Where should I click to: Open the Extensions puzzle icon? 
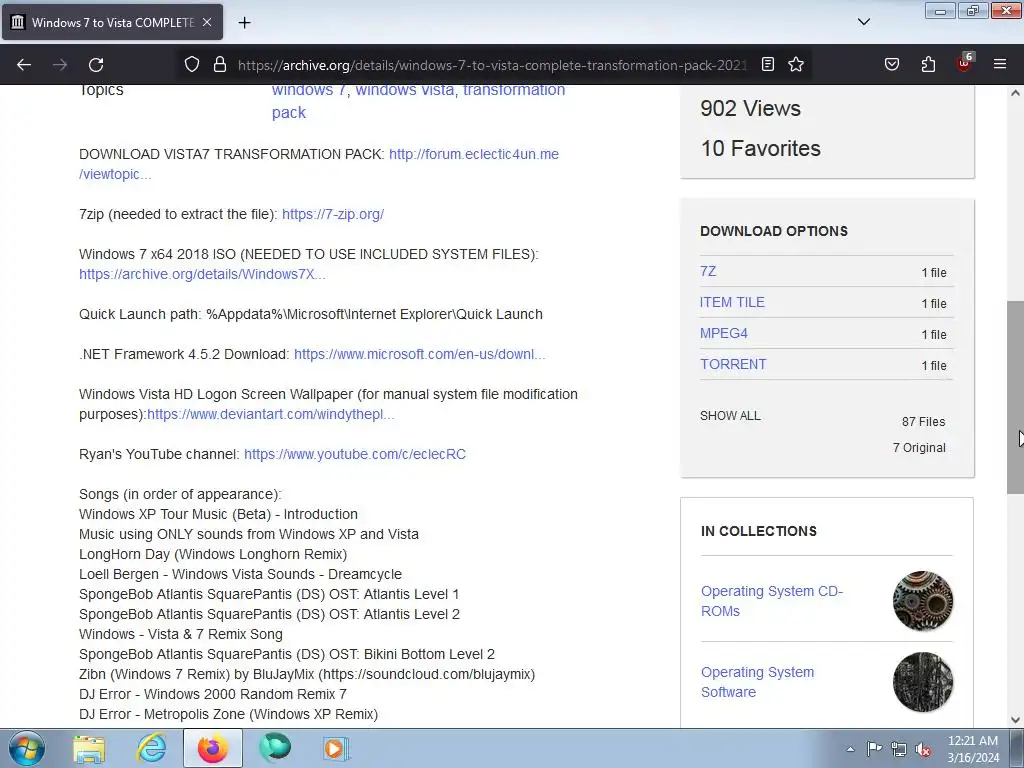(928, 64)
